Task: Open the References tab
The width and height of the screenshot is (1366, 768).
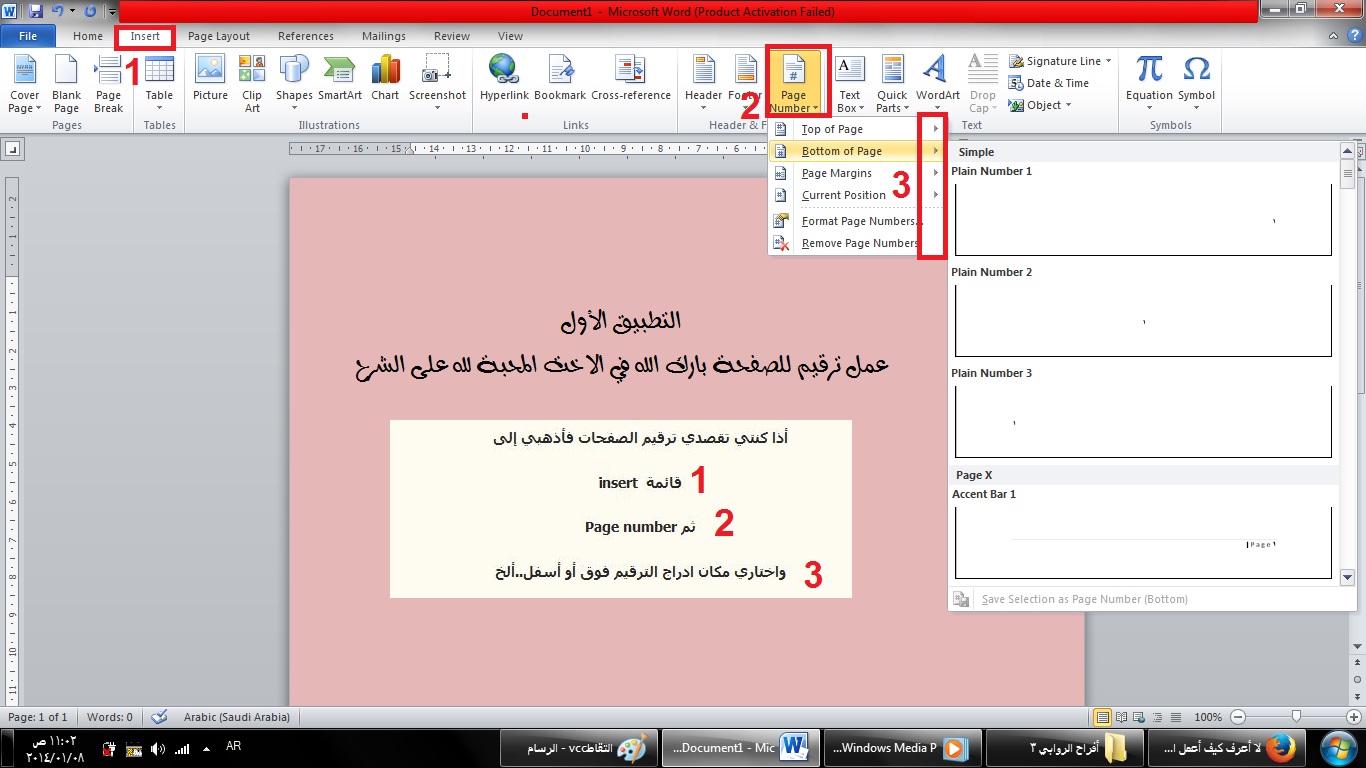Action: [306, 36]
